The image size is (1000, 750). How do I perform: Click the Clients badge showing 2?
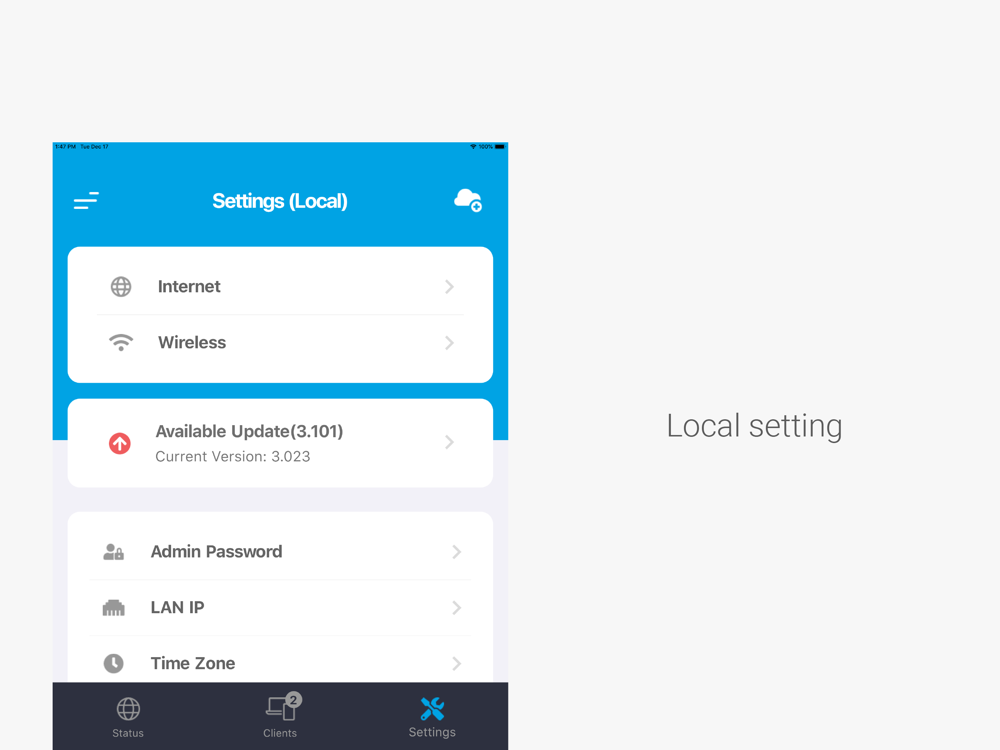293,700
